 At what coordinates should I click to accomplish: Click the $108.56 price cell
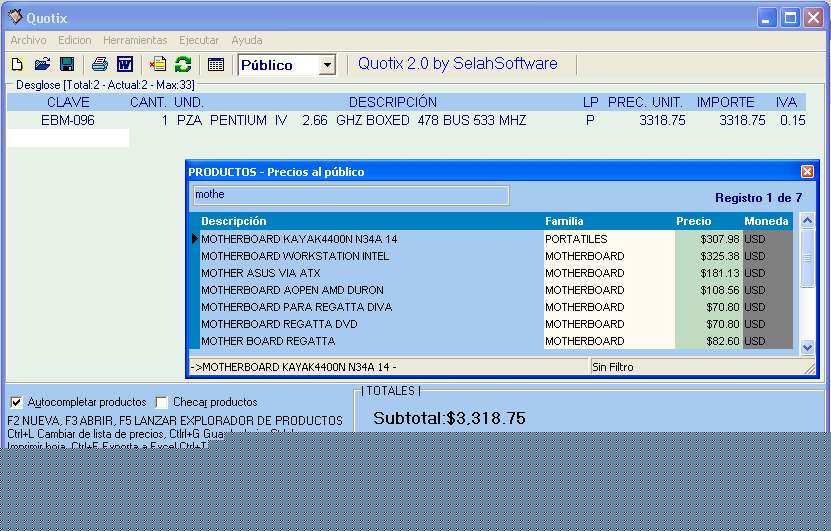(x=709, y=290)
